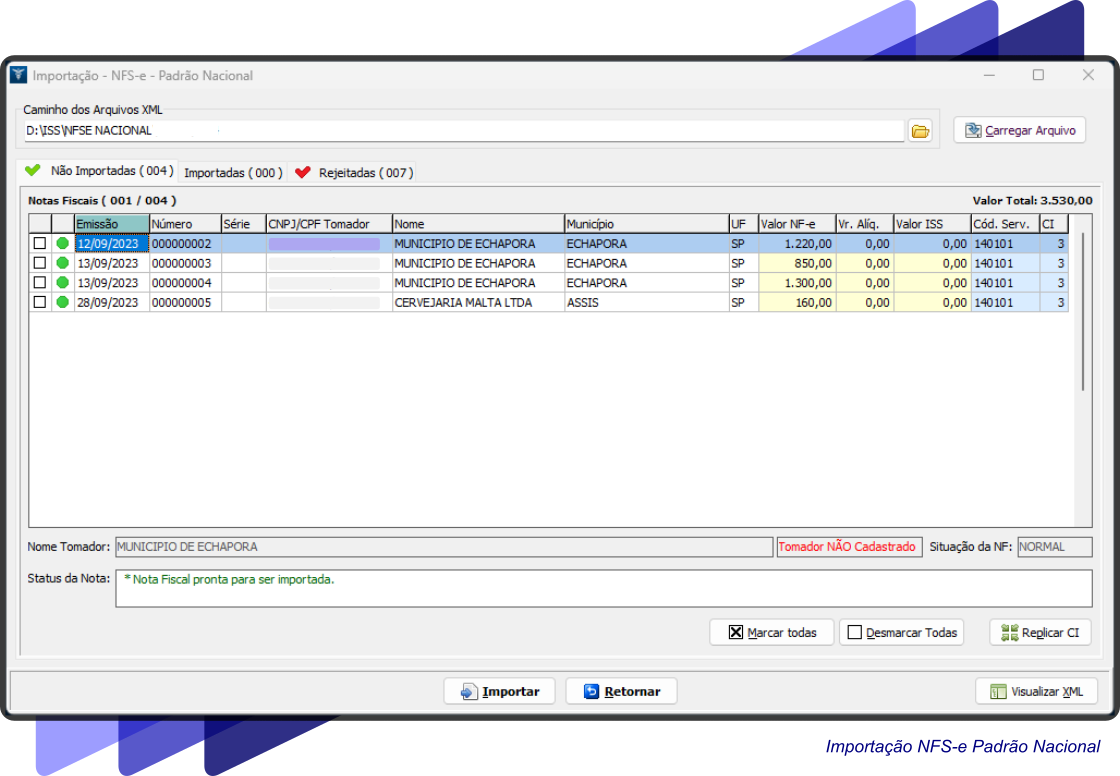This screenshot has height=776, width=1120.
Task: Select checkbox of CERVEJARIA MALTA LTDA row
Action: (40, 302)
